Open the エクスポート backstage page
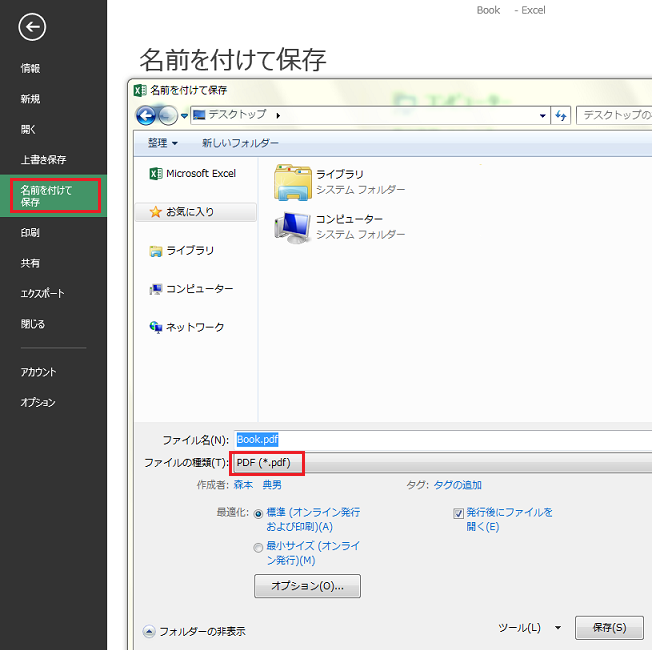 (x=42, y=294)
